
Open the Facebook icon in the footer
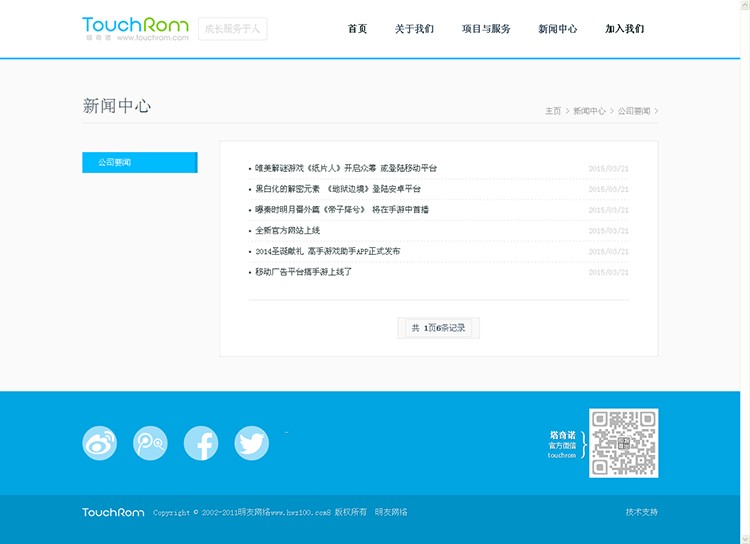pos(201,443)
